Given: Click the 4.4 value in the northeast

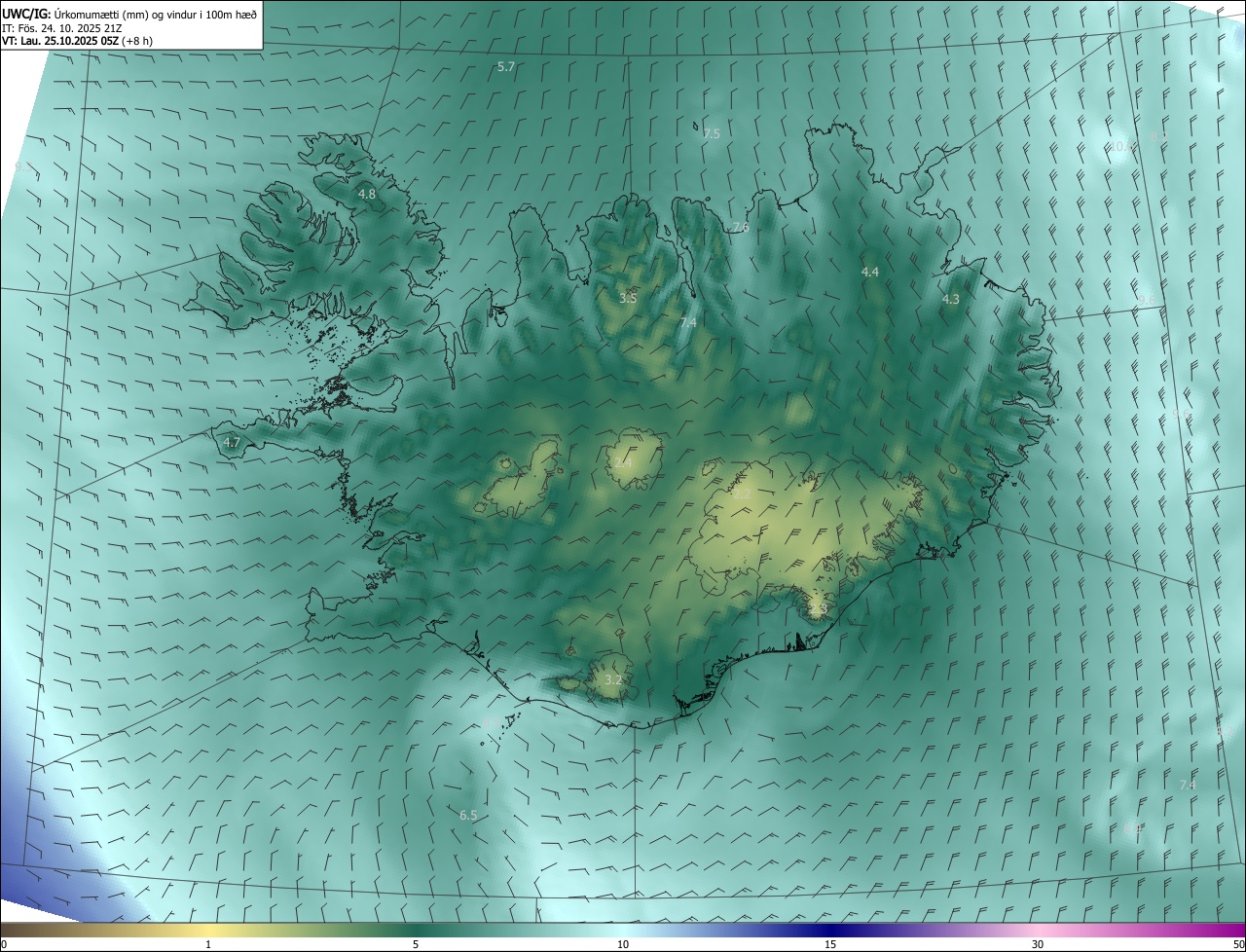Looking at the screenshot, I should (x=870, y=273).
